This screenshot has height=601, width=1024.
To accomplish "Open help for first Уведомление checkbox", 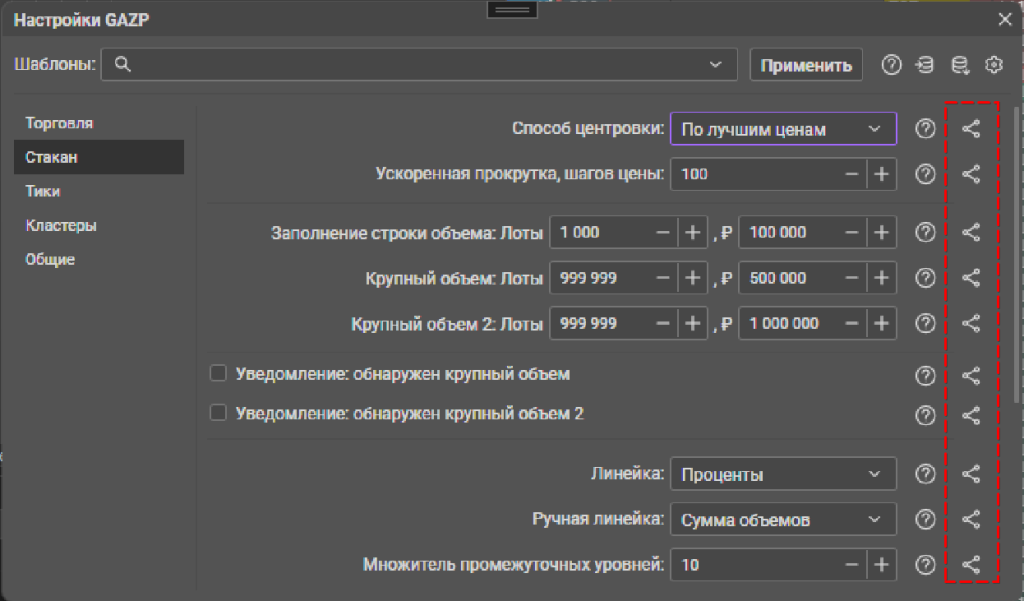I will click(925, 376).
